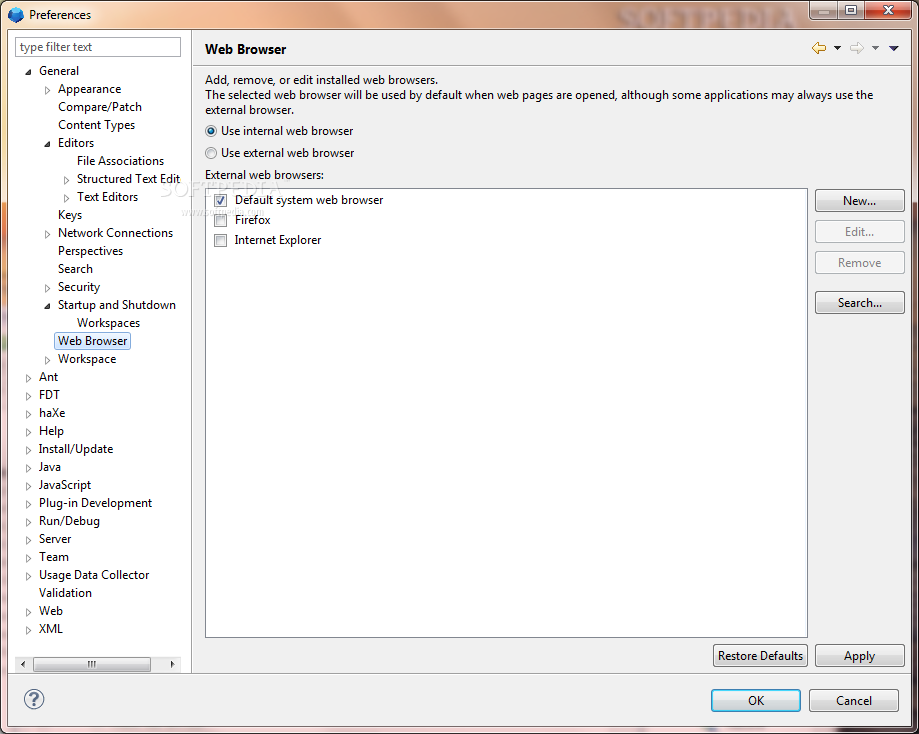The height and width of the screenshot is (734, 919).
Task: Collapse the Startup and Shutdown node
Action: [47, 306]
